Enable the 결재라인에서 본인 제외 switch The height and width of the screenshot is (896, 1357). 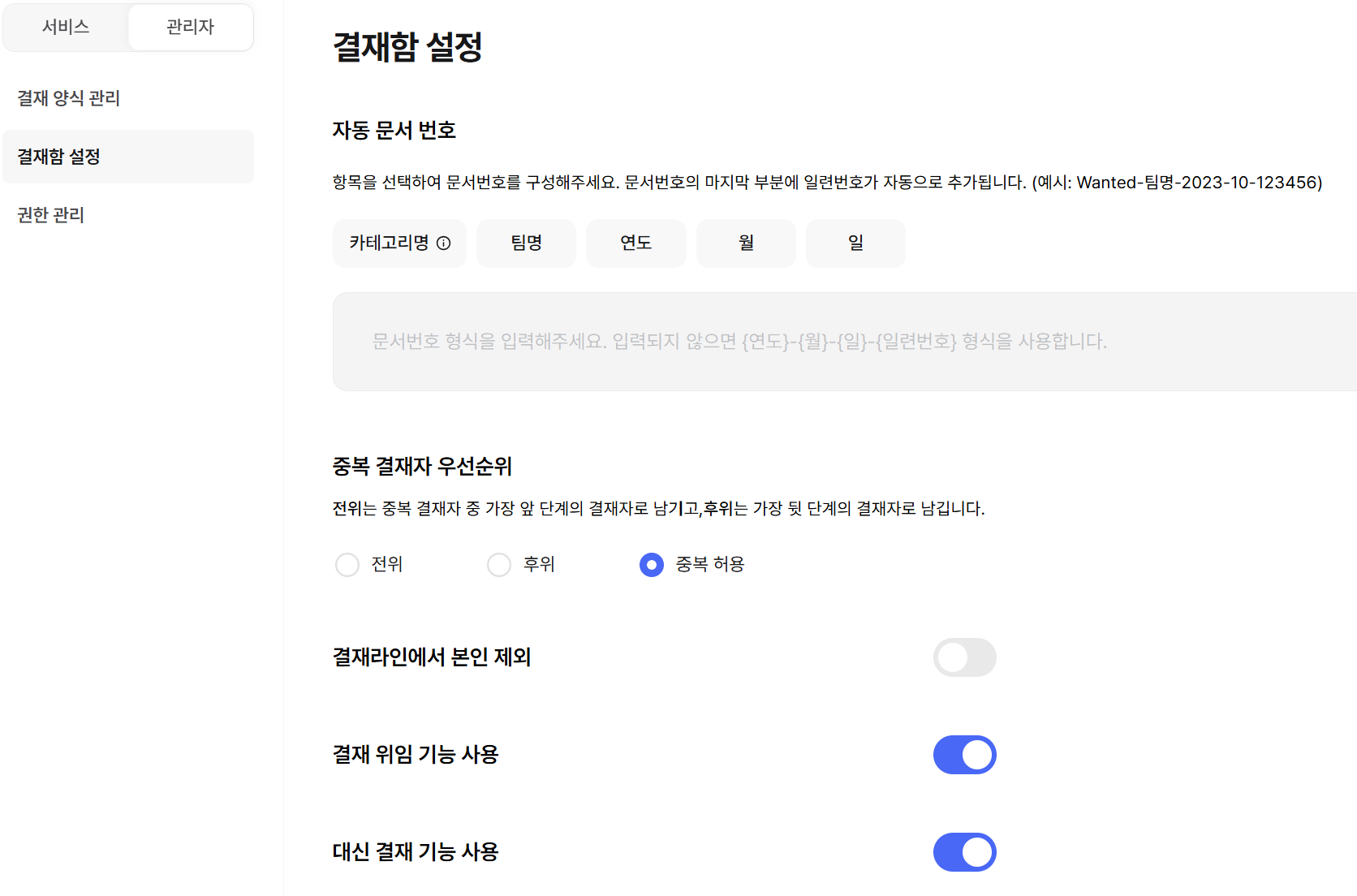(965, 657)
